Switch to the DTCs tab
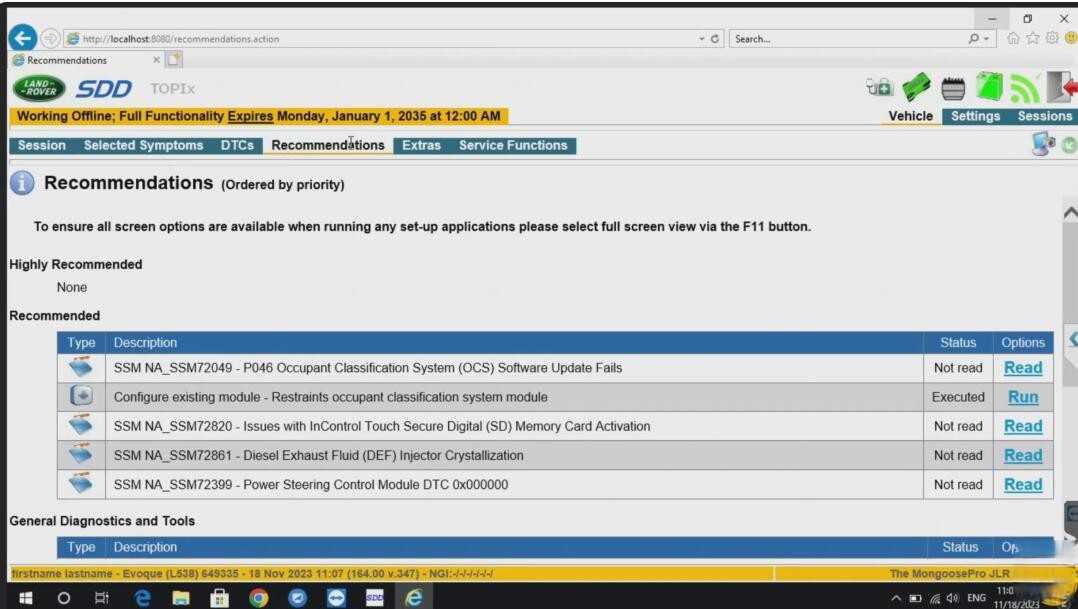Viewport: 1078px width, 609px height. (x=237, y=146)
